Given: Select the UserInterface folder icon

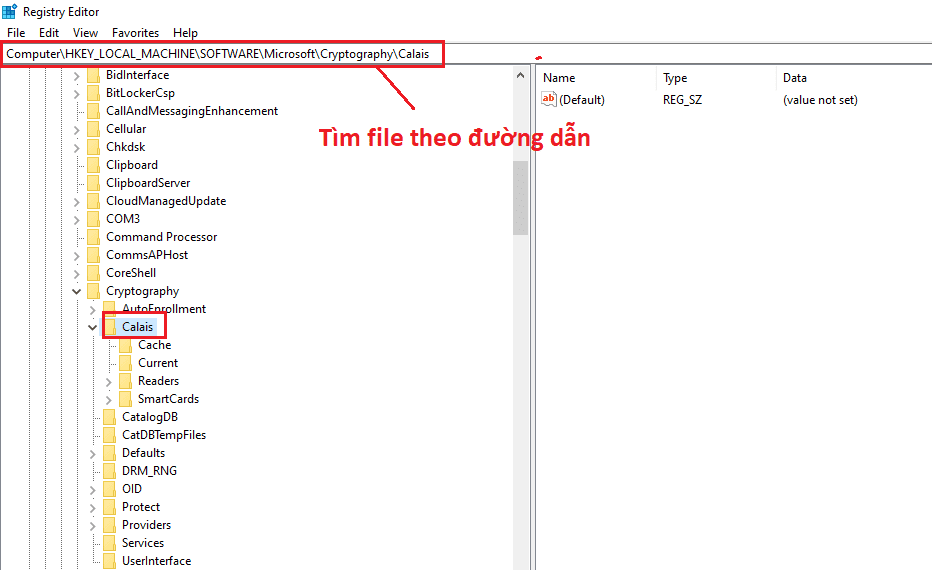Looking at the screenshot, I should (109, 561).
